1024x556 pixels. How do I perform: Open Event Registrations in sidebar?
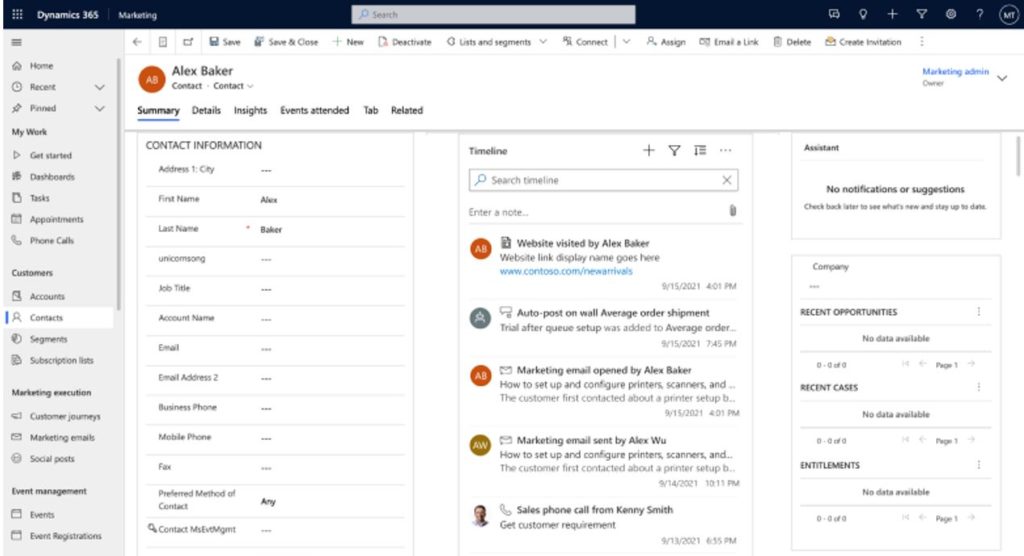[x=65, y=536]
